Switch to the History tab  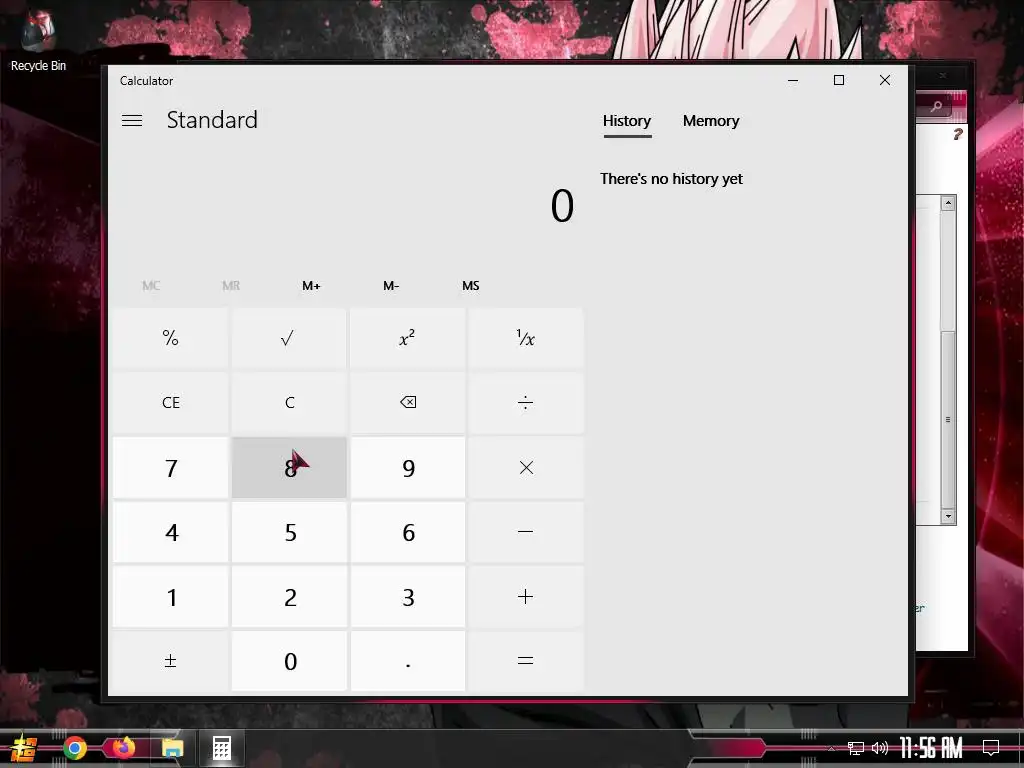coord(627,121)
